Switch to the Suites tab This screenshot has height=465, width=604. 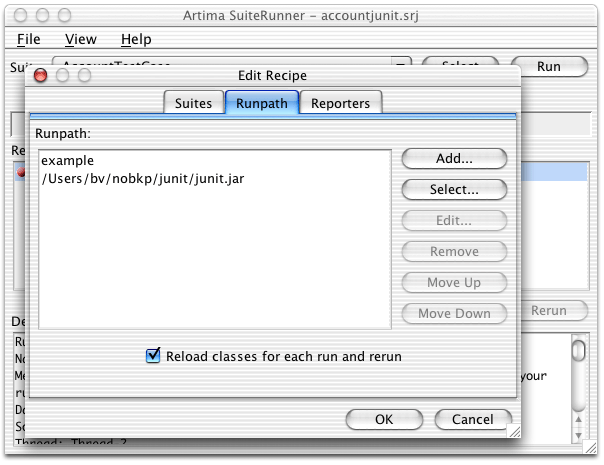pos(193,103)
